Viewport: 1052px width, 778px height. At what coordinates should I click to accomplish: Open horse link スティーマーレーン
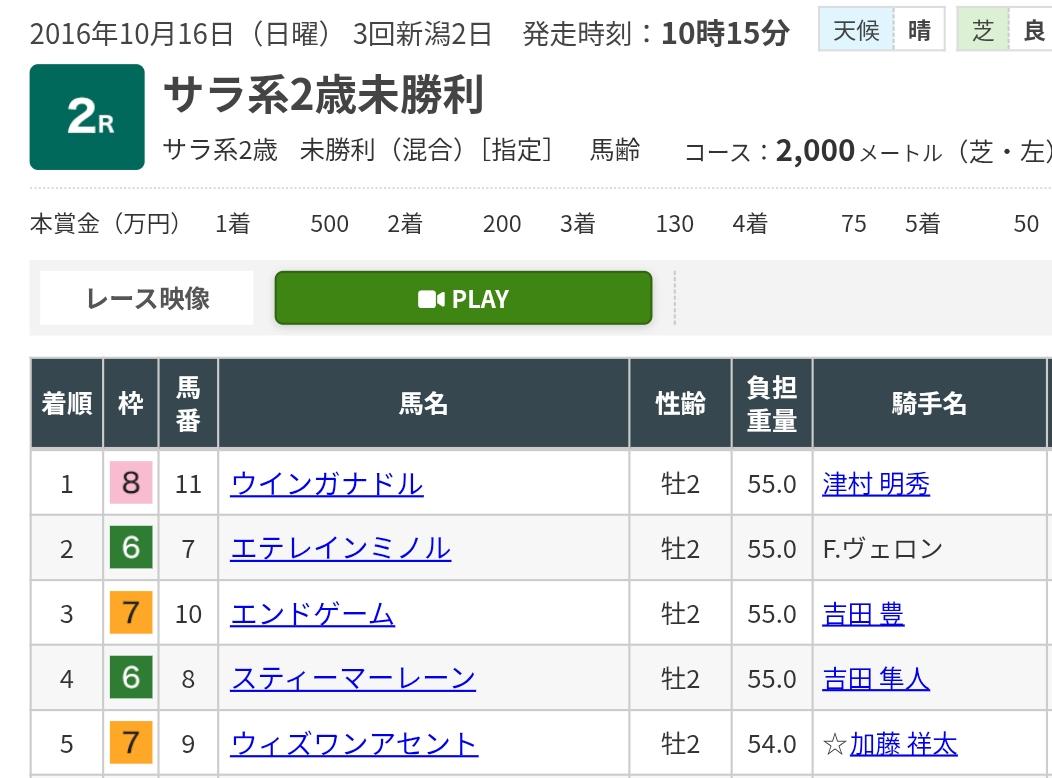point(352,679)
